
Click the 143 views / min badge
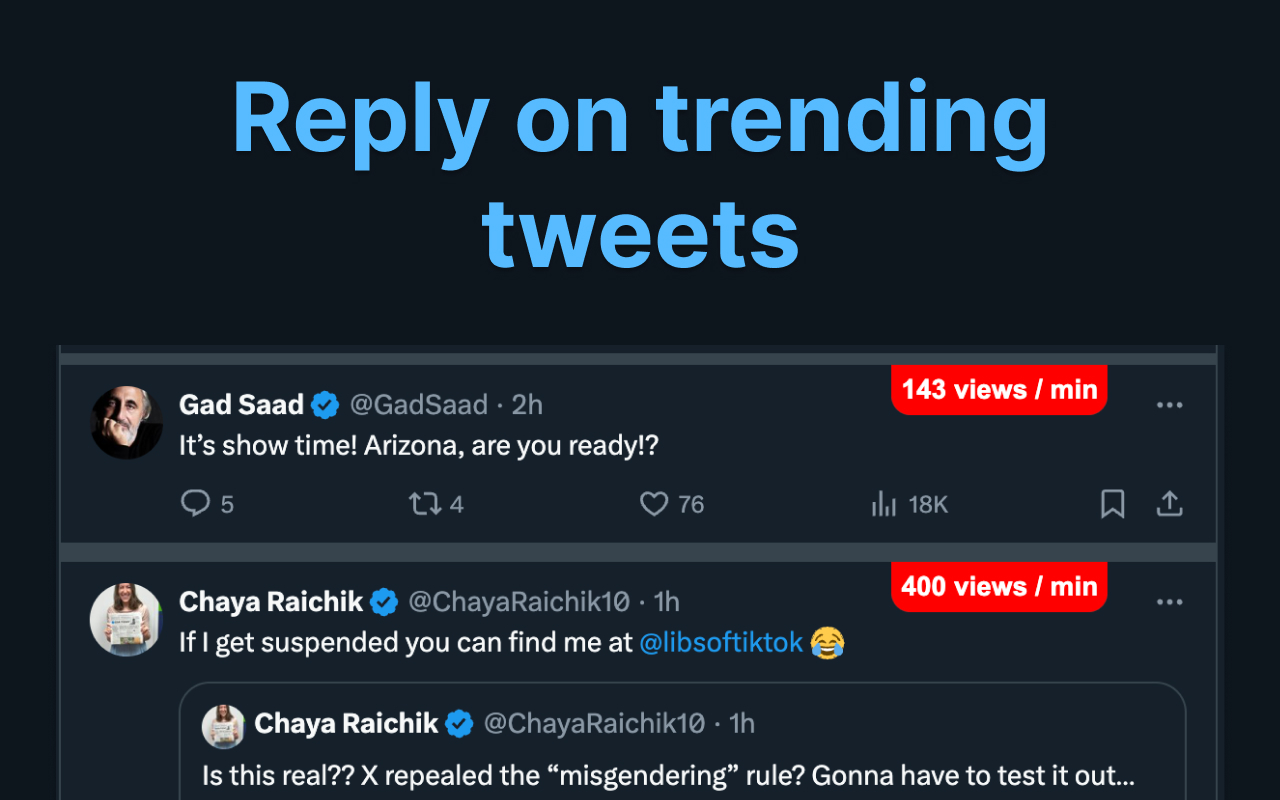[x=999, y=390]
